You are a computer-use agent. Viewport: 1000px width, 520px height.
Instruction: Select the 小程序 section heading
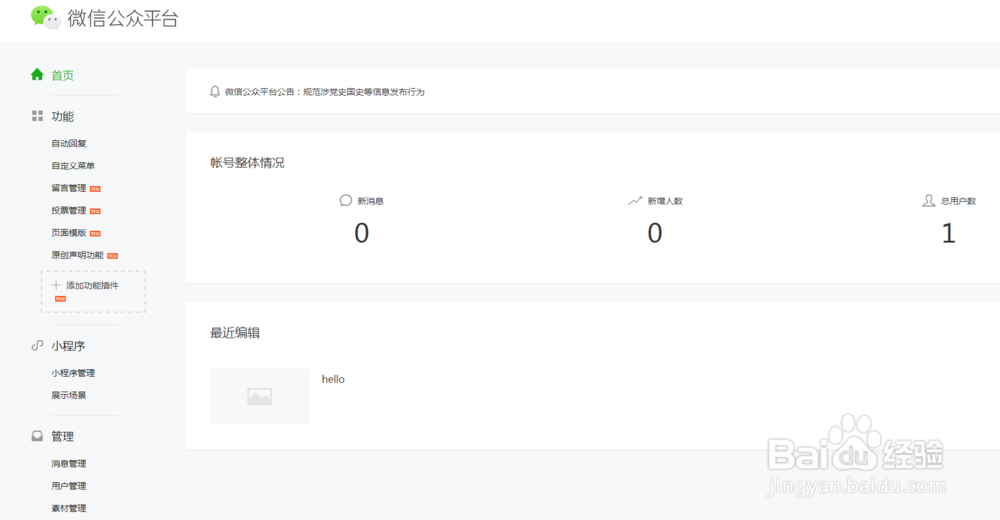(x=68, y=346)
